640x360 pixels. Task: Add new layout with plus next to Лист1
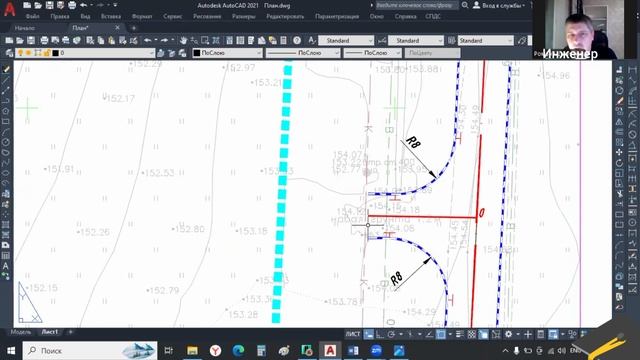click(x=70, y=332)
